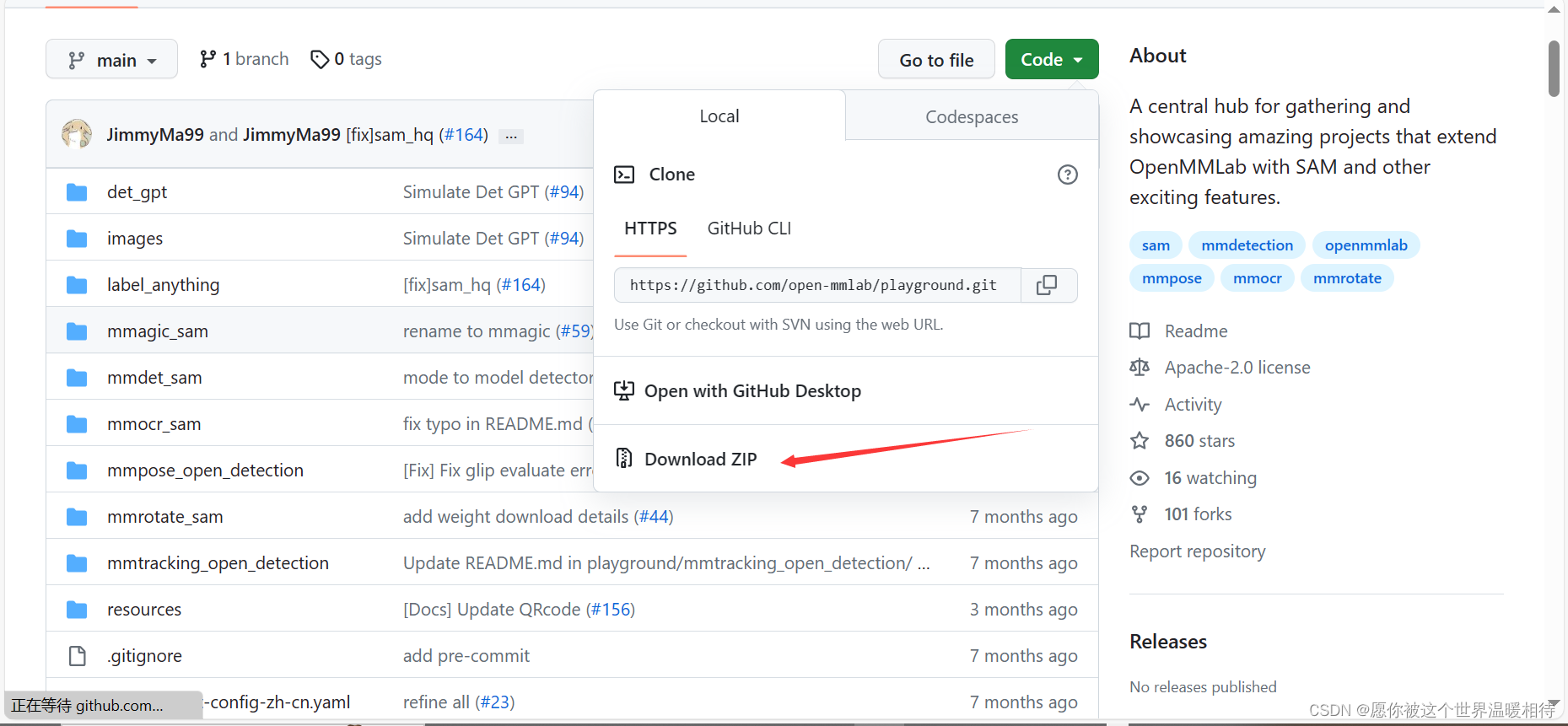Click the scrollbar up arrow
This screenshot has height=726, width=1568.
coord(1554,9)
